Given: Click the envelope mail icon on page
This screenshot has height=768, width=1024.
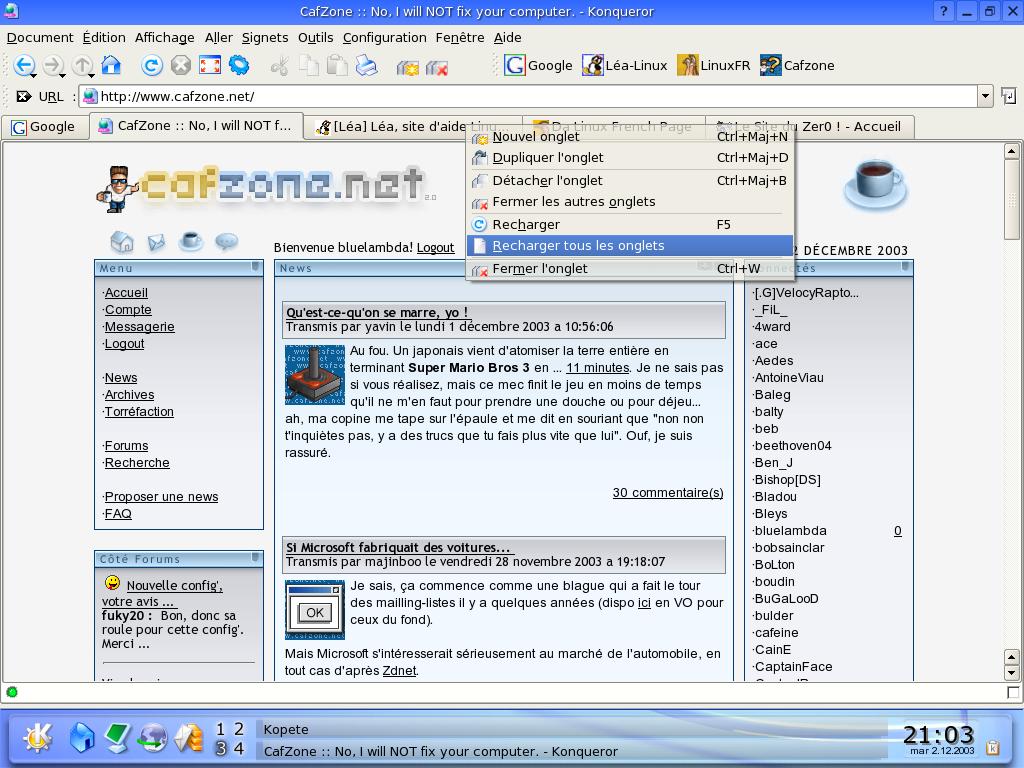Looking at the screenshot, I should click(x=156, y=242).
